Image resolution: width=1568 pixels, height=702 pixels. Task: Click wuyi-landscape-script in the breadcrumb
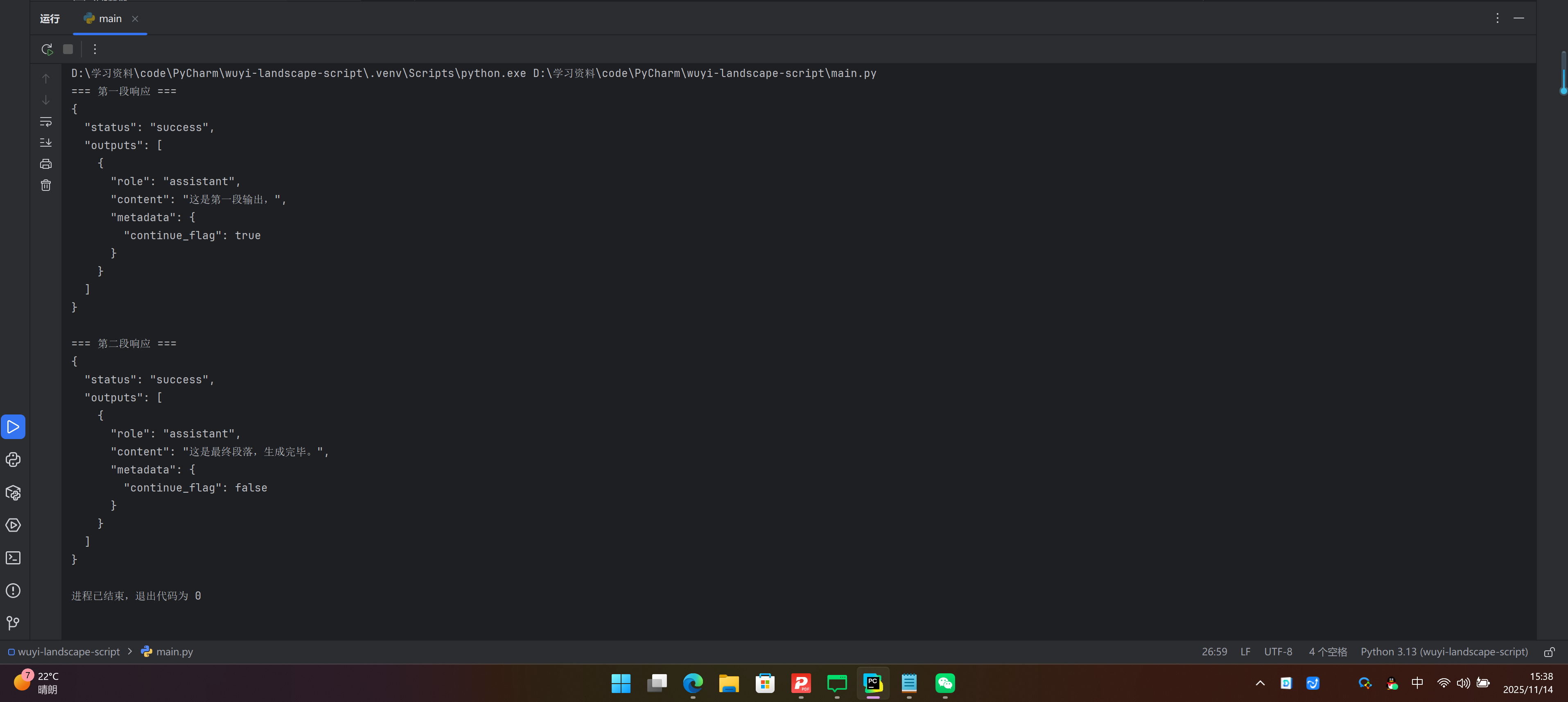tap(69, 652)
